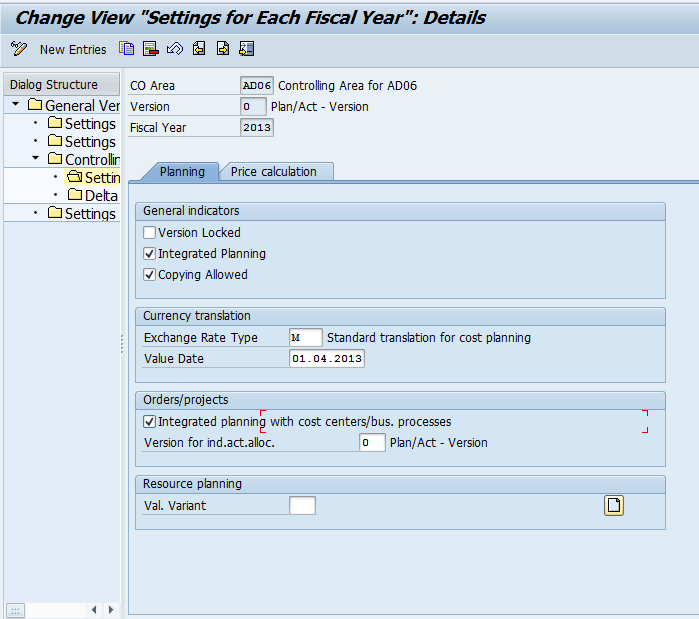Open the General Ver folder
Viewport: 699px width, 619px height.
pyautogui.click(x=74, y=106)
